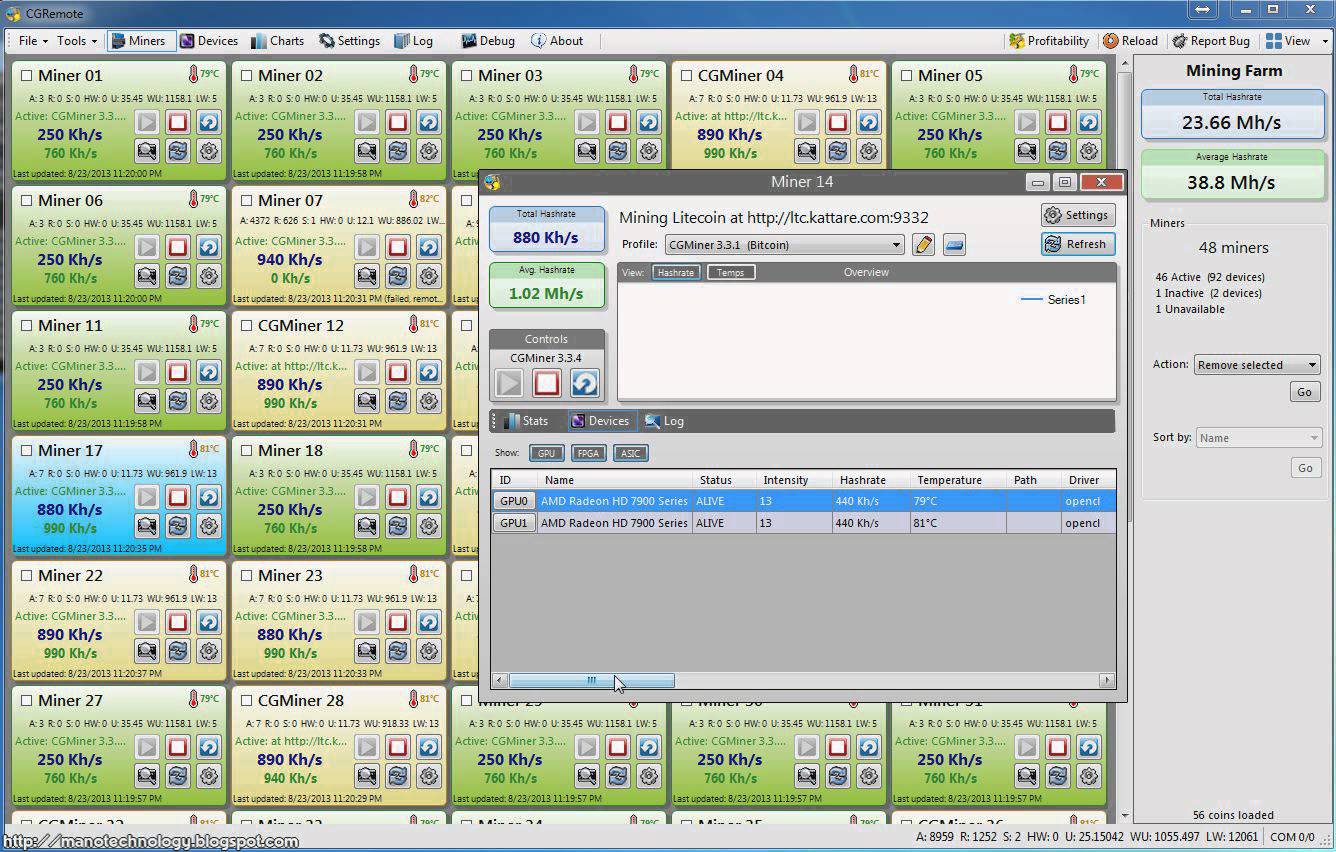1336x852 pixels.
Task: Open Miner 17 magnifier details icon
Action: click(x=147, y=527)
